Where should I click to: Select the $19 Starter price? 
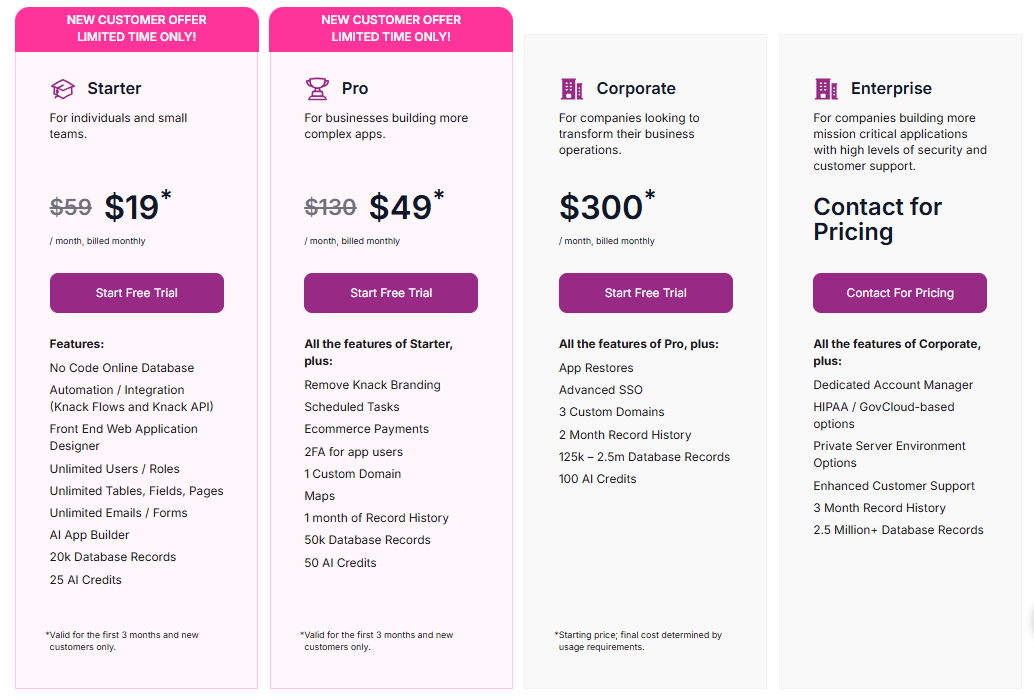(131, 207)
